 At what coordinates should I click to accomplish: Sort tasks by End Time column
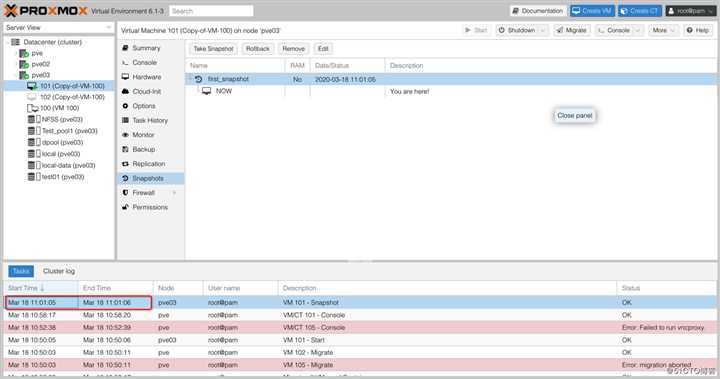[116, 288]
